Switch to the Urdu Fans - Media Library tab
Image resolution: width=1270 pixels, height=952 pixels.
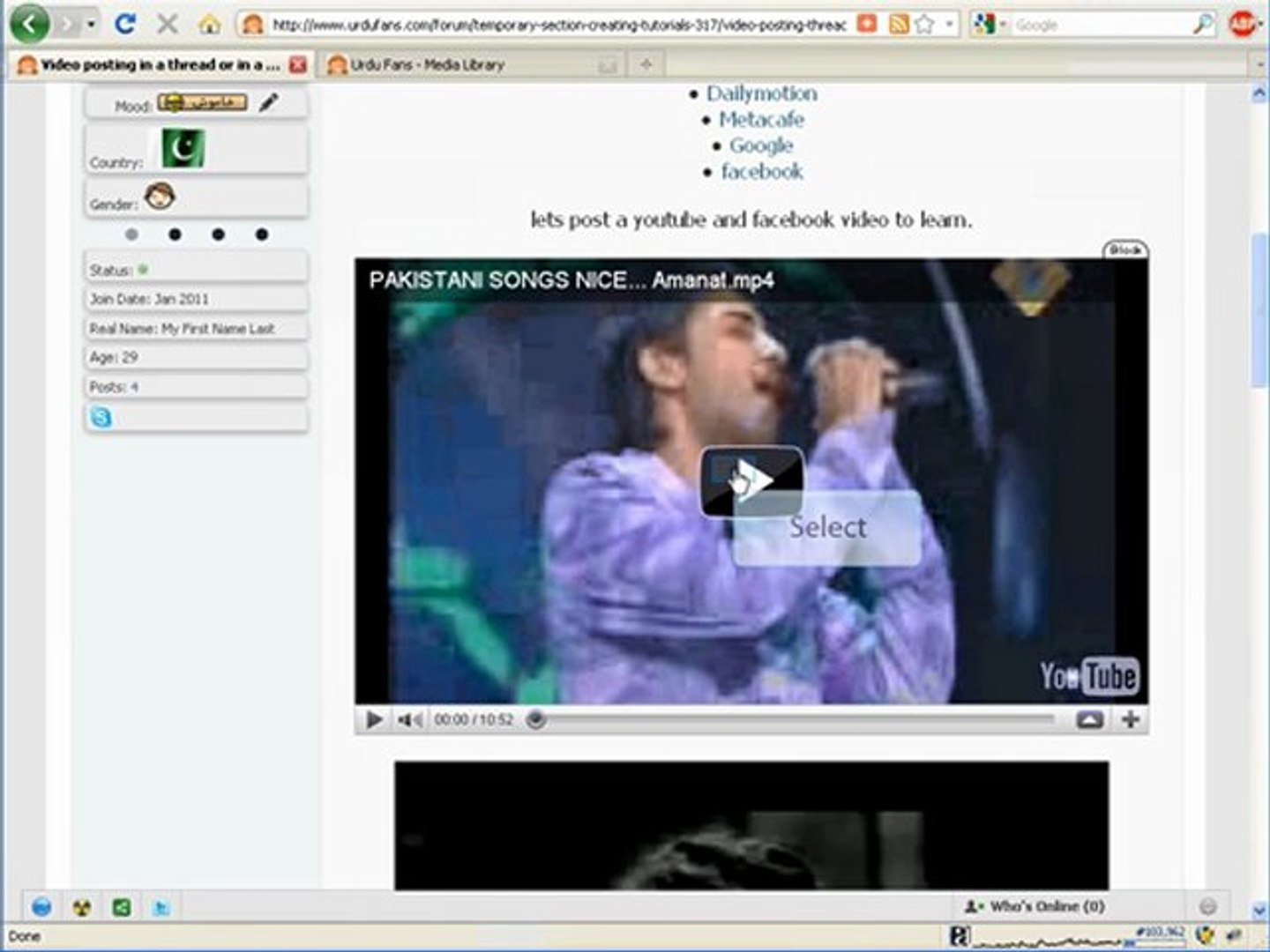pos(428,64)
